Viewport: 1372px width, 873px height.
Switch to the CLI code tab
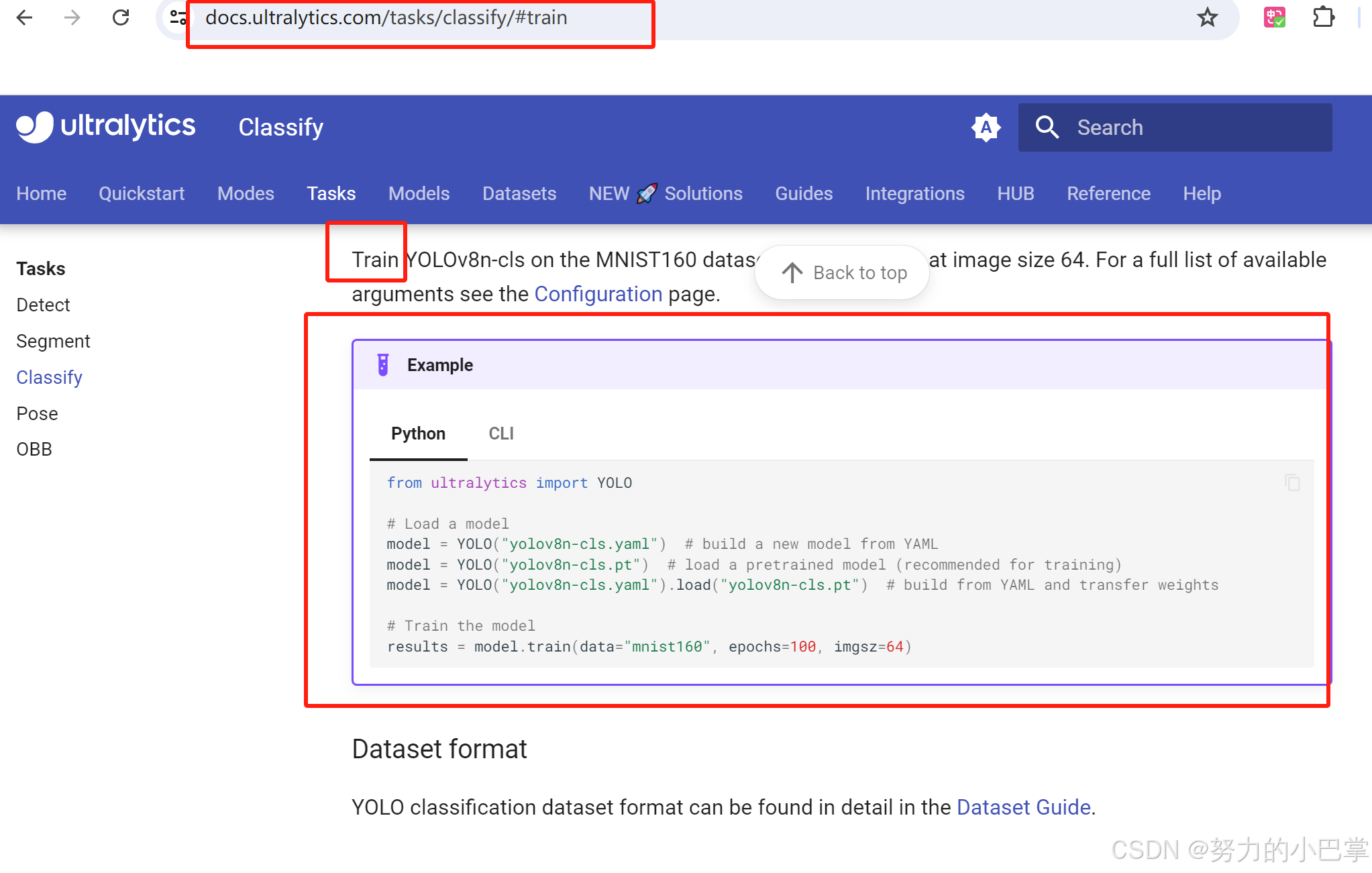tap(501, 434)
